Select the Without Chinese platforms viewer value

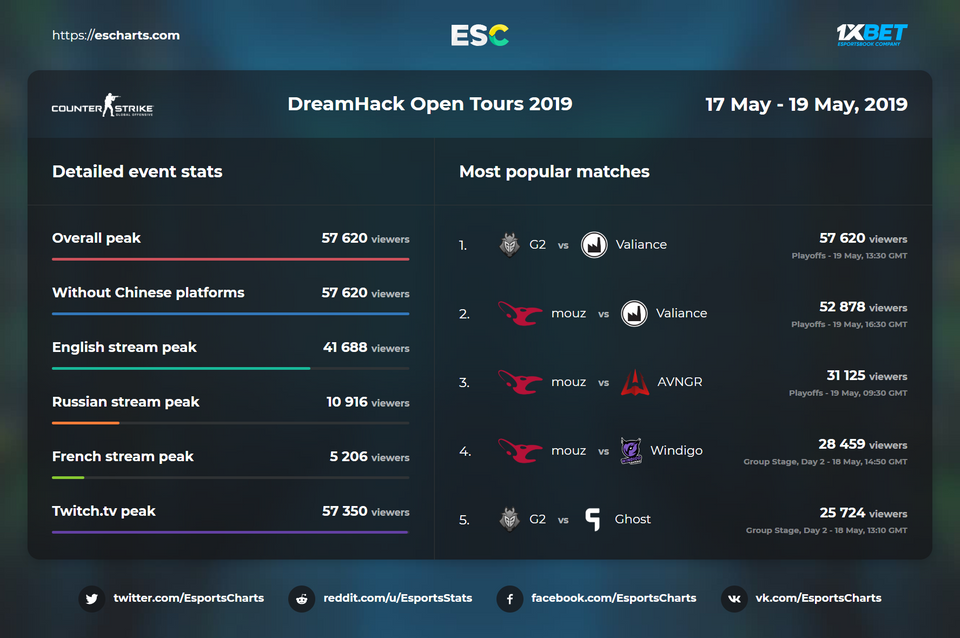[366, 293]
